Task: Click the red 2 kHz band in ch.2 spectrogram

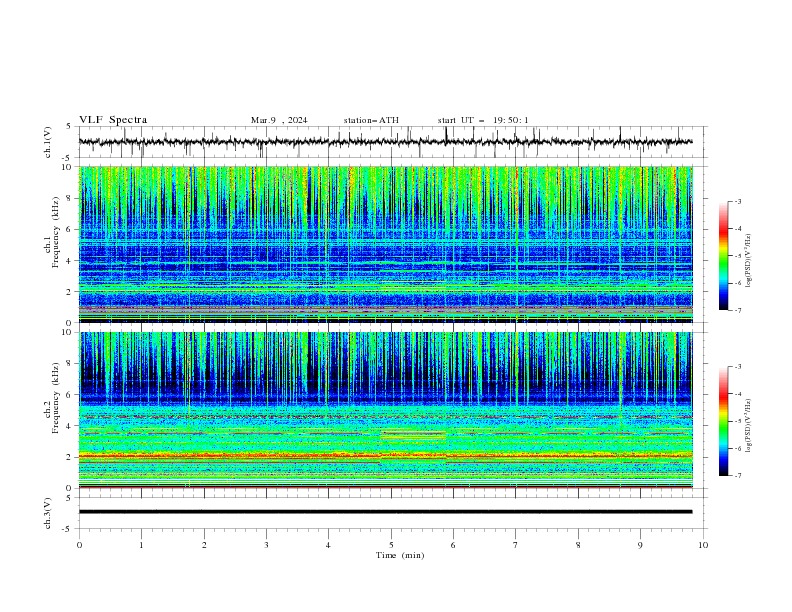Action: tap(385, 456)
